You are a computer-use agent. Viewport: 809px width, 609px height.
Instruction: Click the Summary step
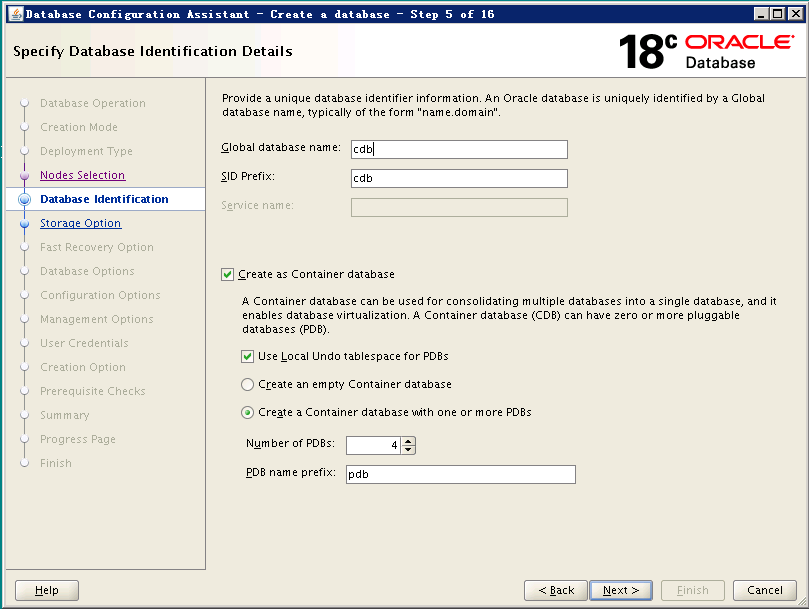[64, 415]
